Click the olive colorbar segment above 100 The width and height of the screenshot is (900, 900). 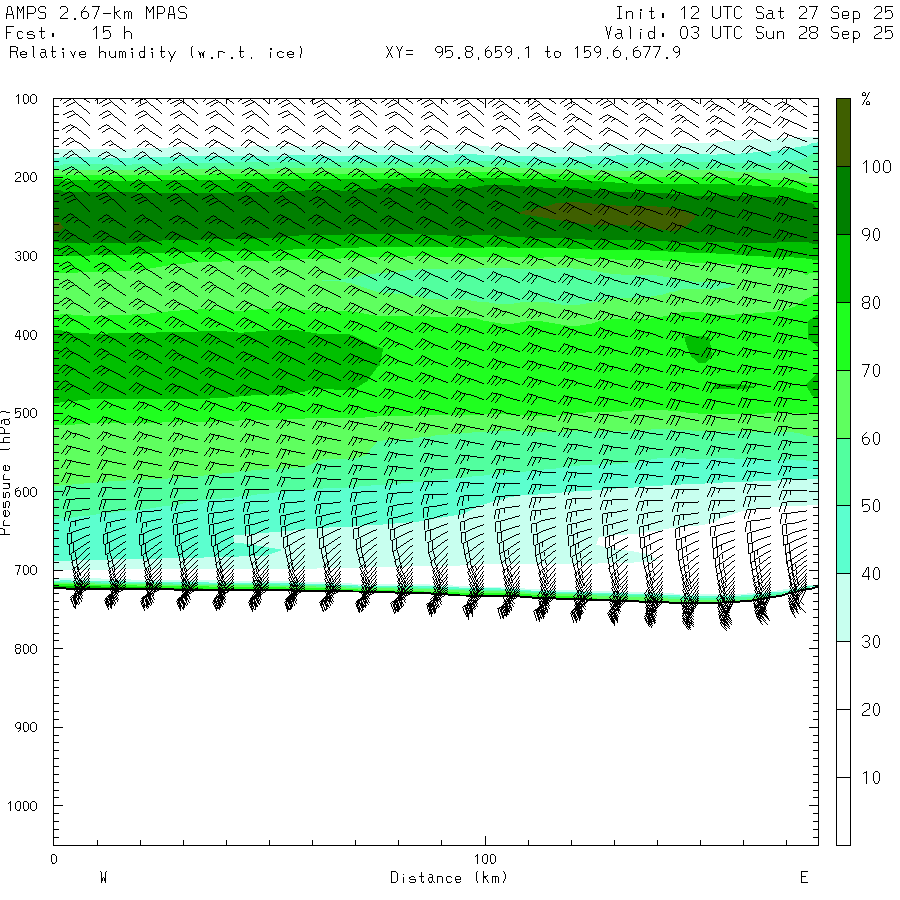click(843, 133)
